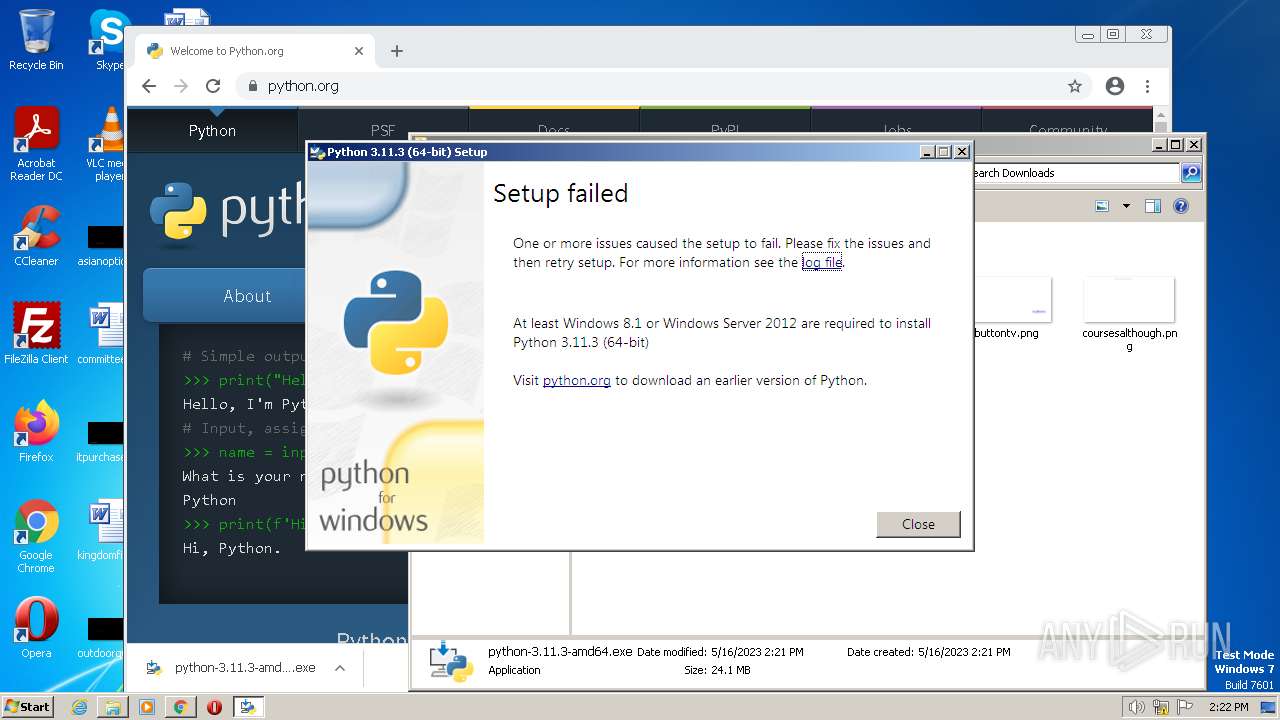
Task: Select the Welcome to Python.org tab
Action: [x=254, y=51]
